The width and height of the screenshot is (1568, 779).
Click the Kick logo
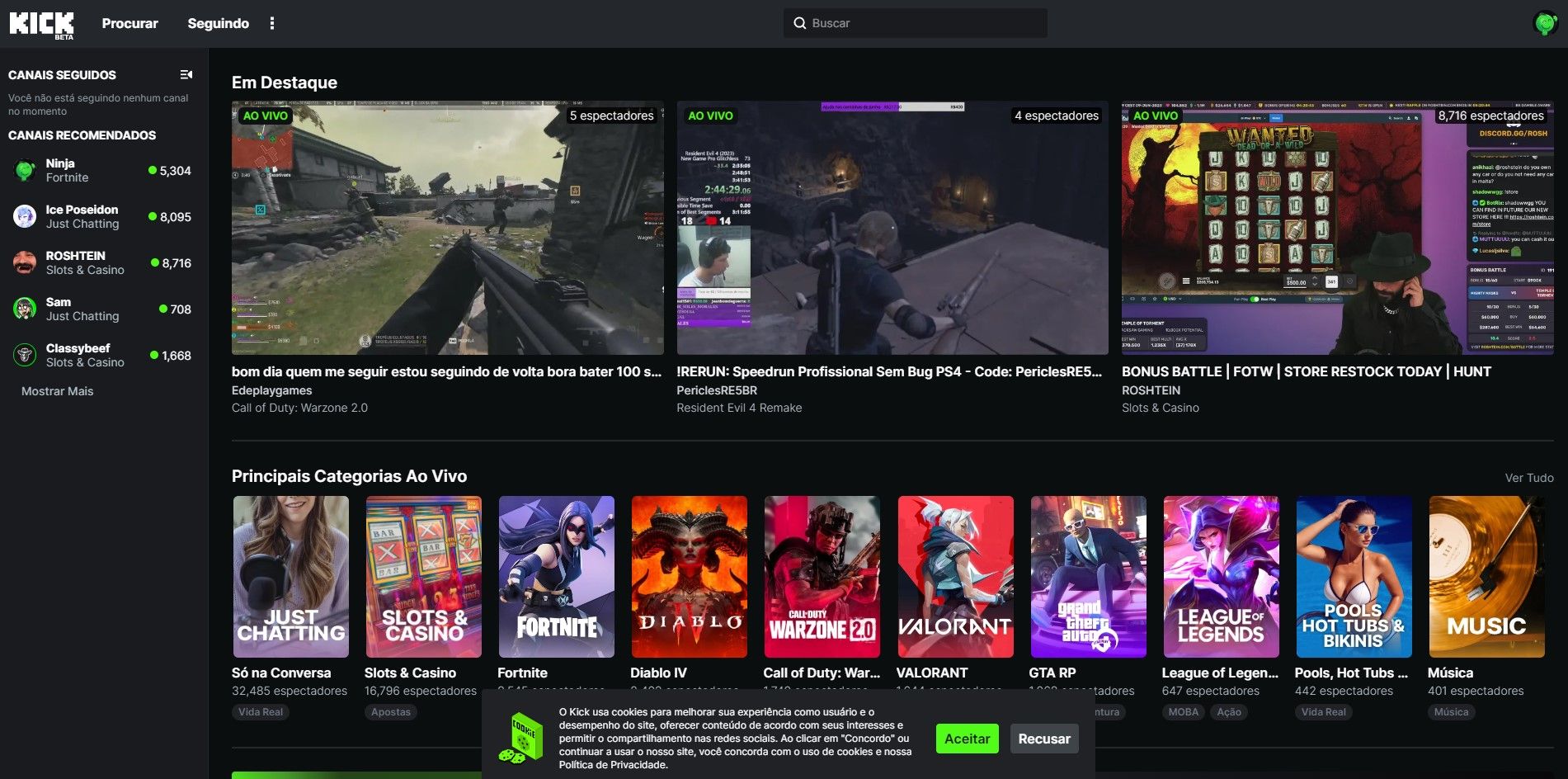(x=41, y=22)
